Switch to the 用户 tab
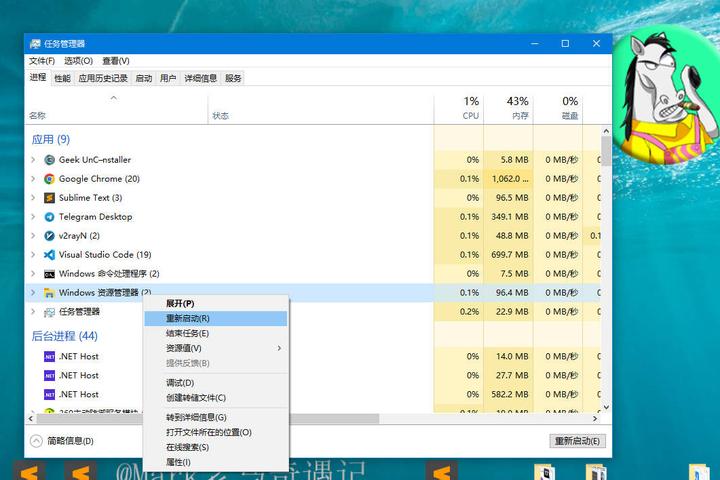 coord(168,79)
